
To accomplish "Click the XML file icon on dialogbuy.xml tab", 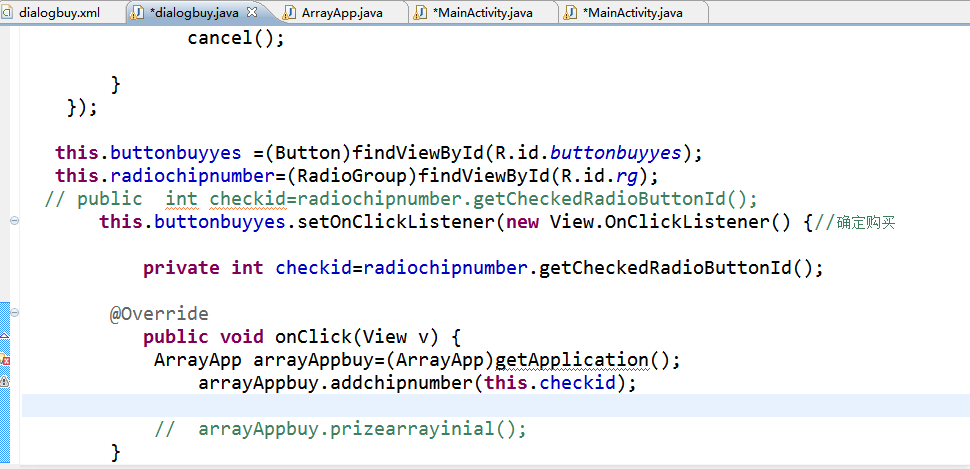I will point(9,12).
